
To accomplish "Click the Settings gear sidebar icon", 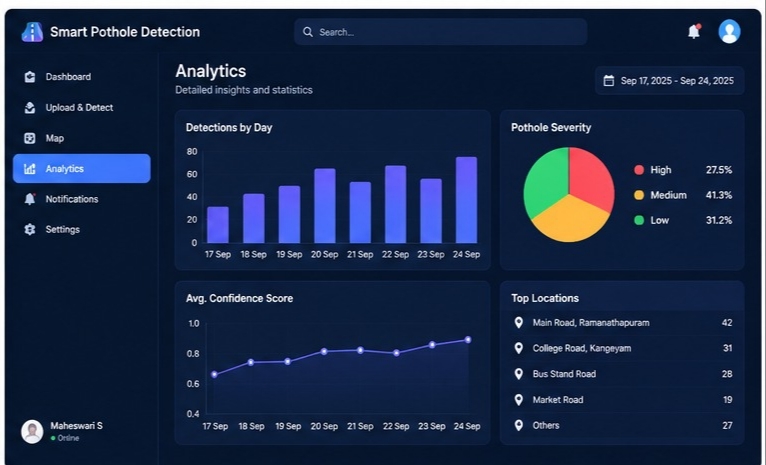I will point(30,229).
